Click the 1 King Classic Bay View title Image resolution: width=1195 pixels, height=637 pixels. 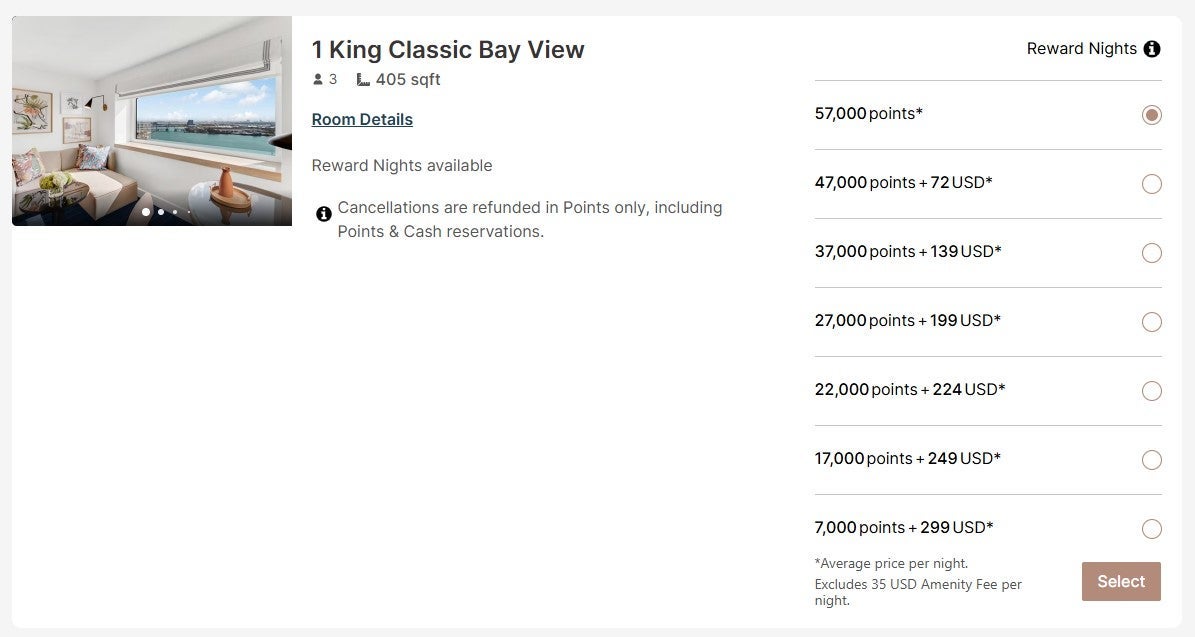click(448, 49)
